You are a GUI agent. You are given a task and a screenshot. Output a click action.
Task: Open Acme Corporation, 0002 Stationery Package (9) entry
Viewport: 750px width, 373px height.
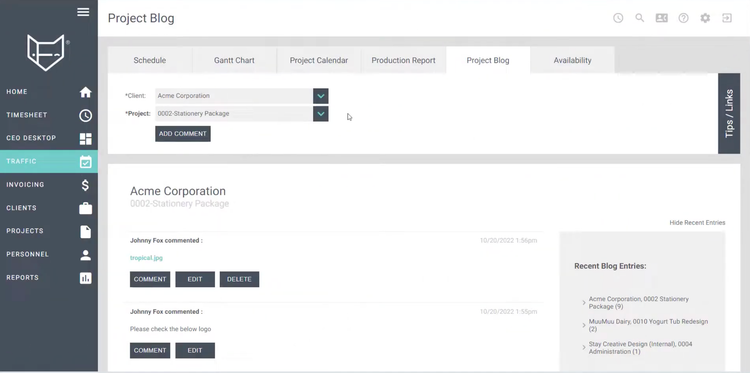click(x=638, y=303)
